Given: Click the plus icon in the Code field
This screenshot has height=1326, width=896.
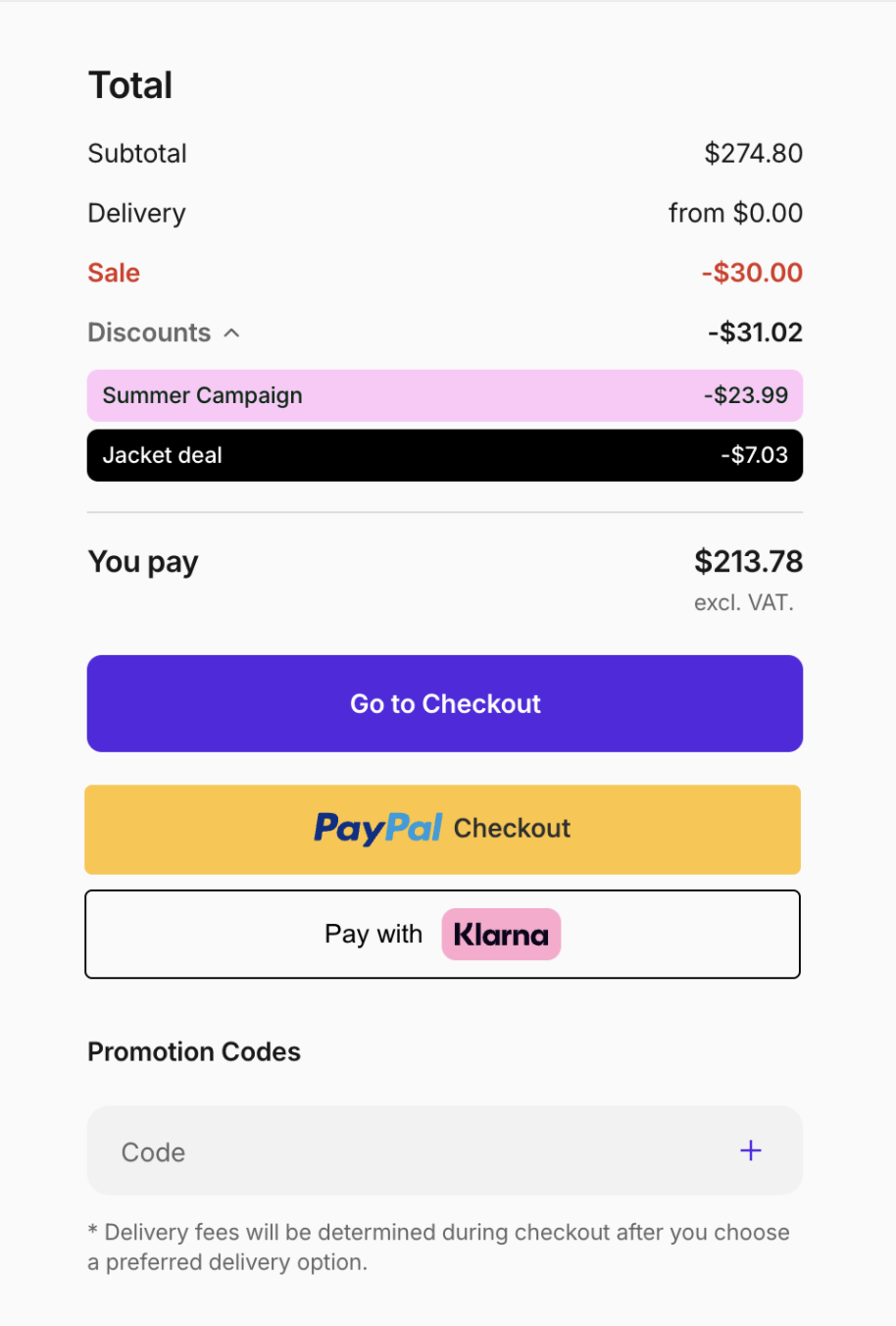Looking at the screenshot, I should [x=751, y=1150].
